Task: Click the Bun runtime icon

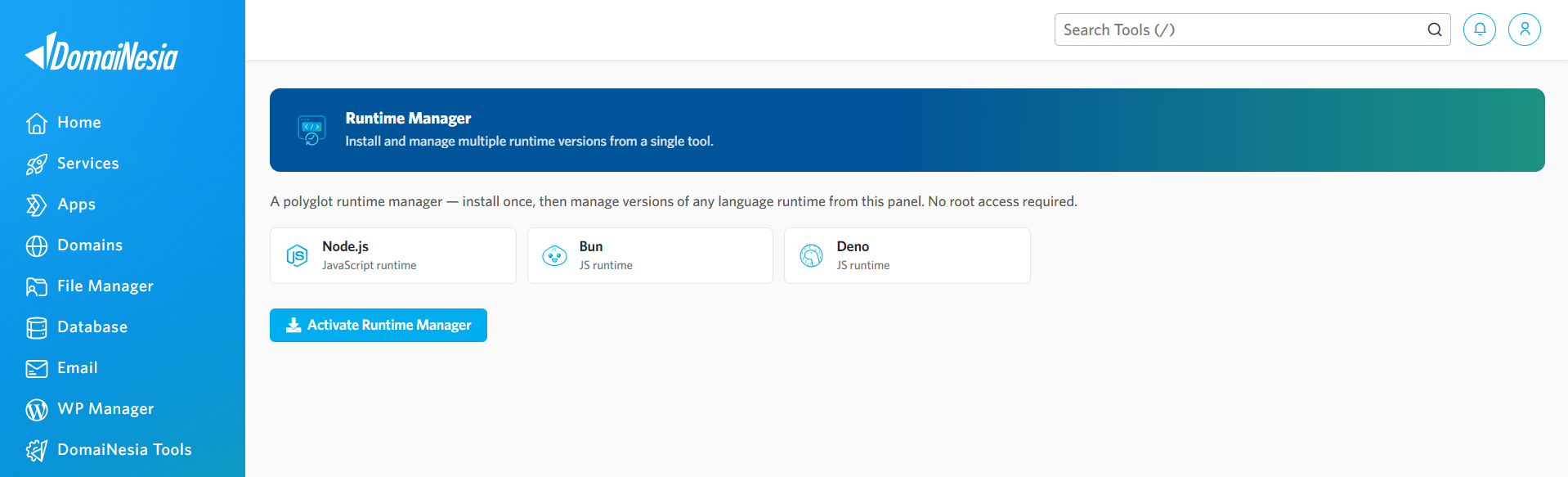Action: click(554, 256)
